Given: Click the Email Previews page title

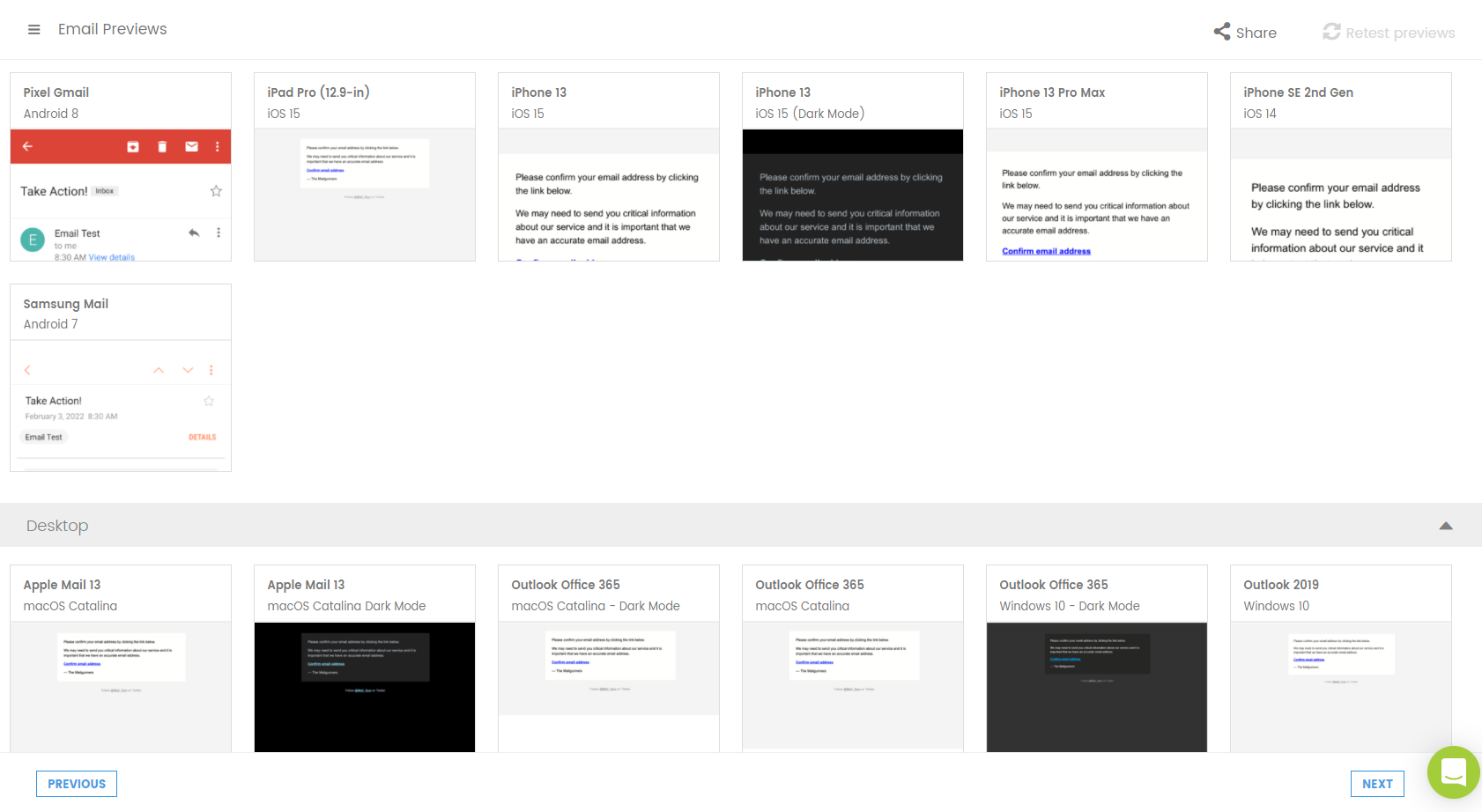Looking at the screenshot, I should [113, 29].
